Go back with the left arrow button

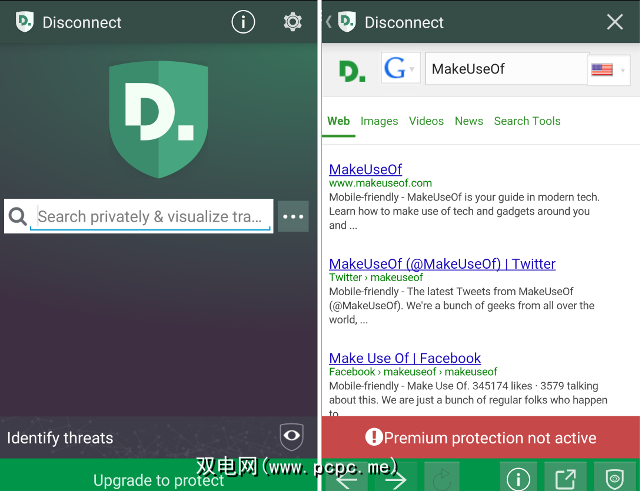[x=348, y=478]
